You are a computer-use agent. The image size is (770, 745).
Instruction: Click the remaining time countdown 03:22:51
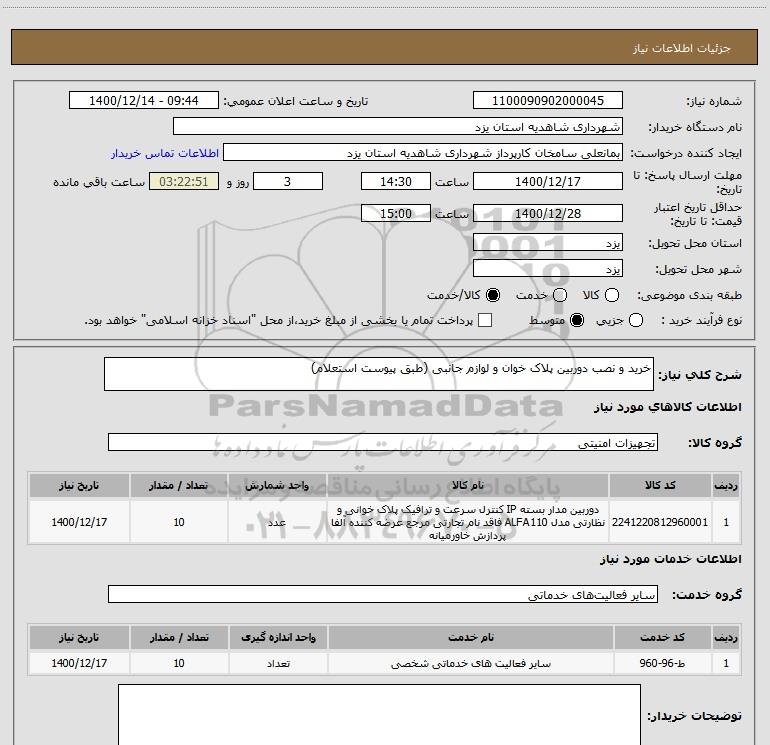(184, 181)
